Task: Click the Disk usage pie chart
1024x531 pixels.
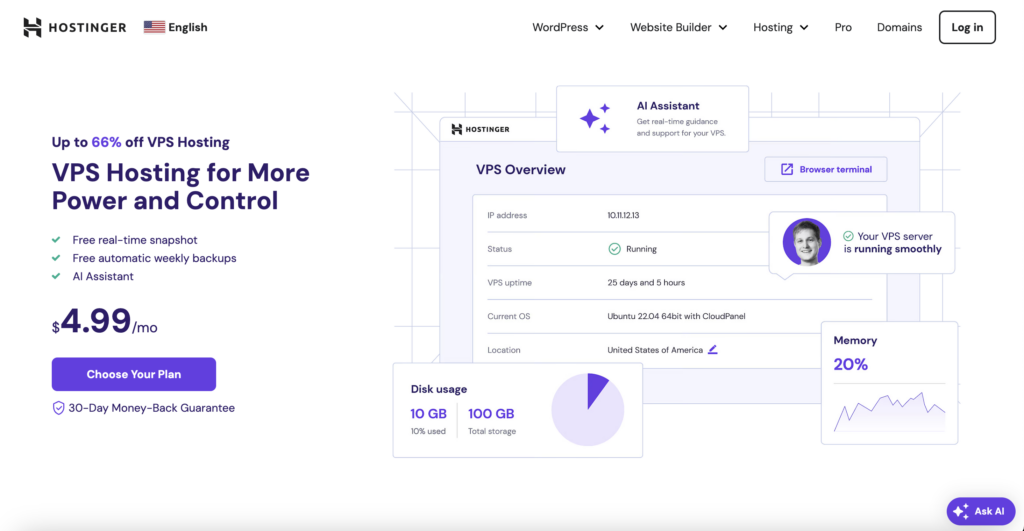Action: (588, 410)
